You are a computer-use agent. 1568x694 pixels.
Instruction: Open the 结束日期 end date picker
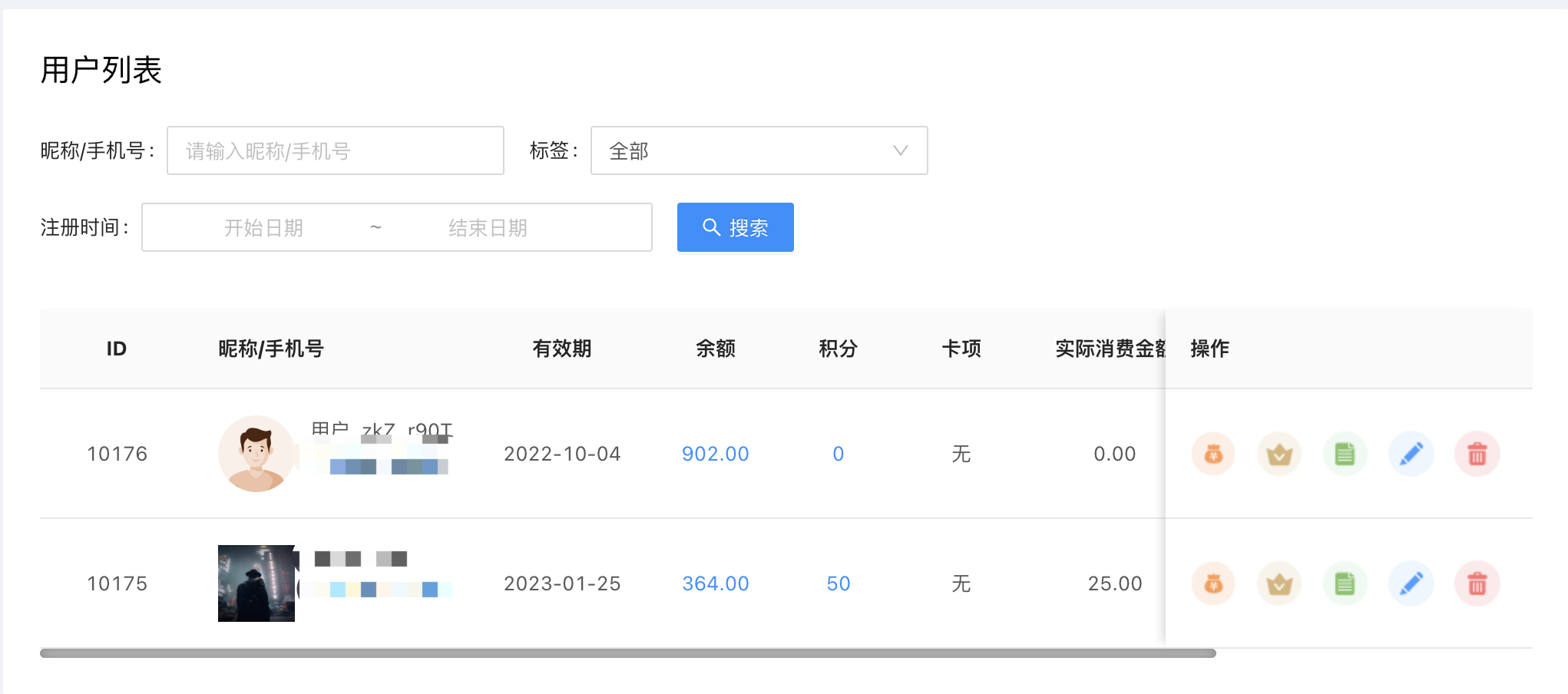[488, 228]
